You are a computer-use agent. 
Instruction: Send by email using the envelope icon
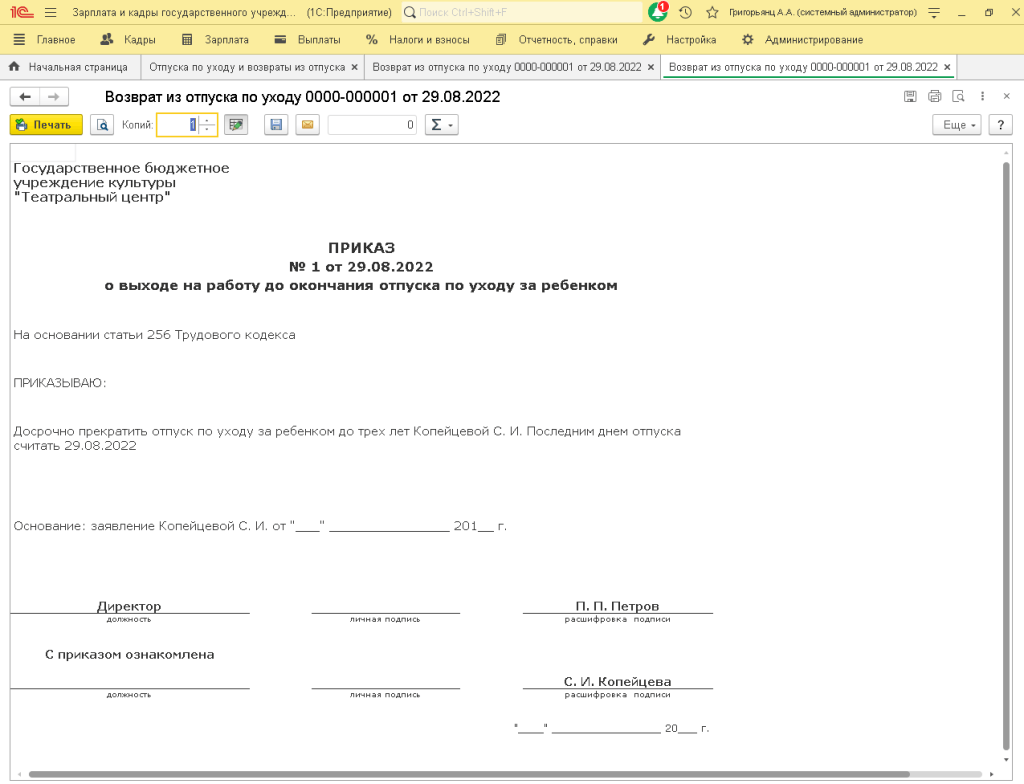coord(307,125)
